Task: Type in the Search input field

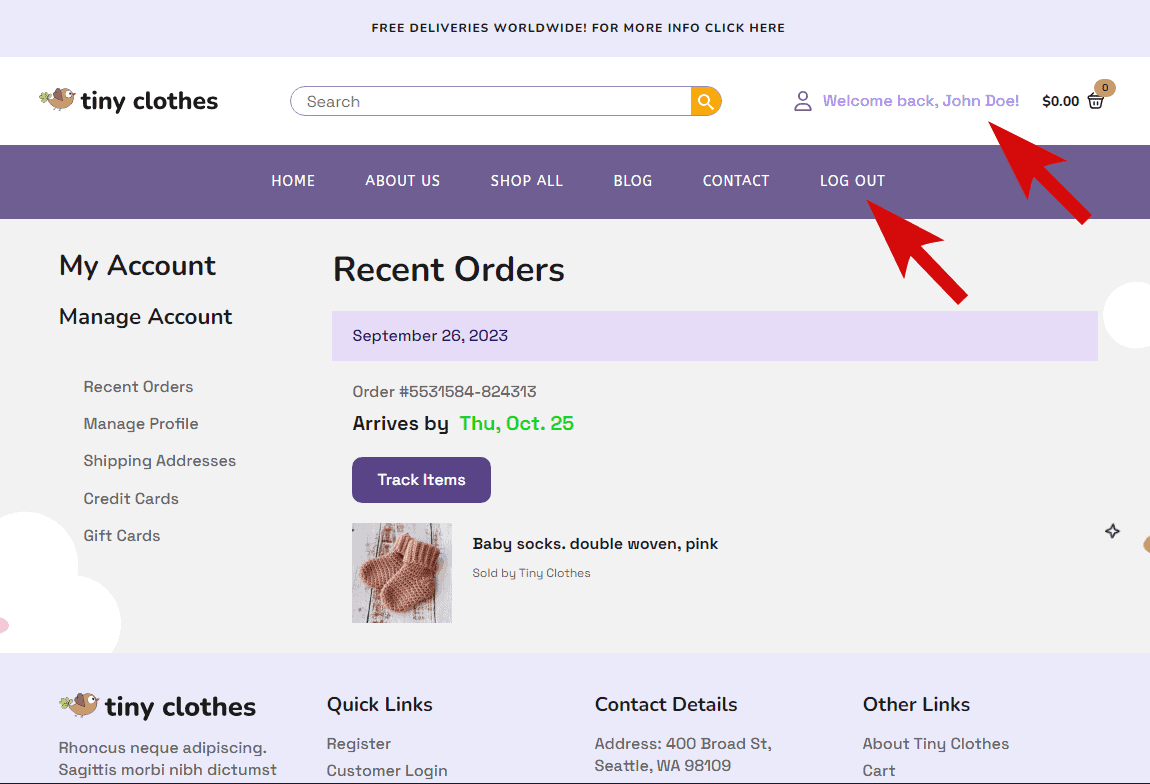Action: [x=490, y=101]
